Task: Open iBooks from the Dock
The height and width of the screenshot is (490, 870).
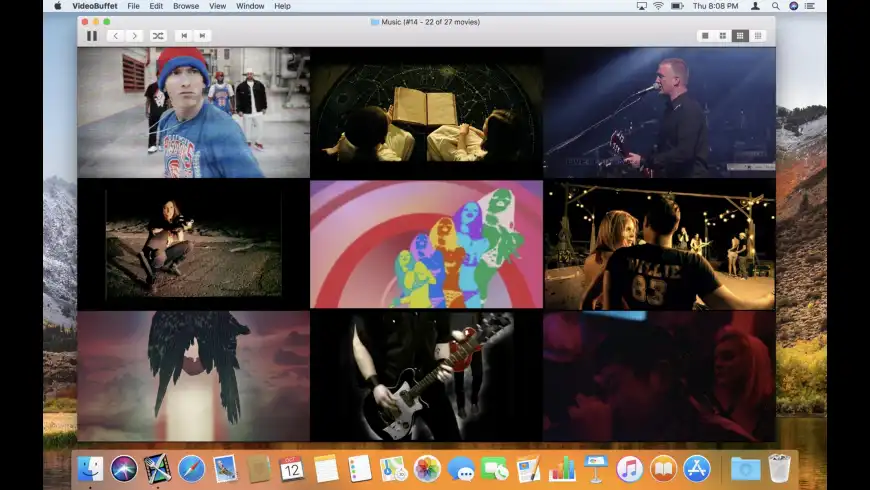Action: [x=664, y=469]
